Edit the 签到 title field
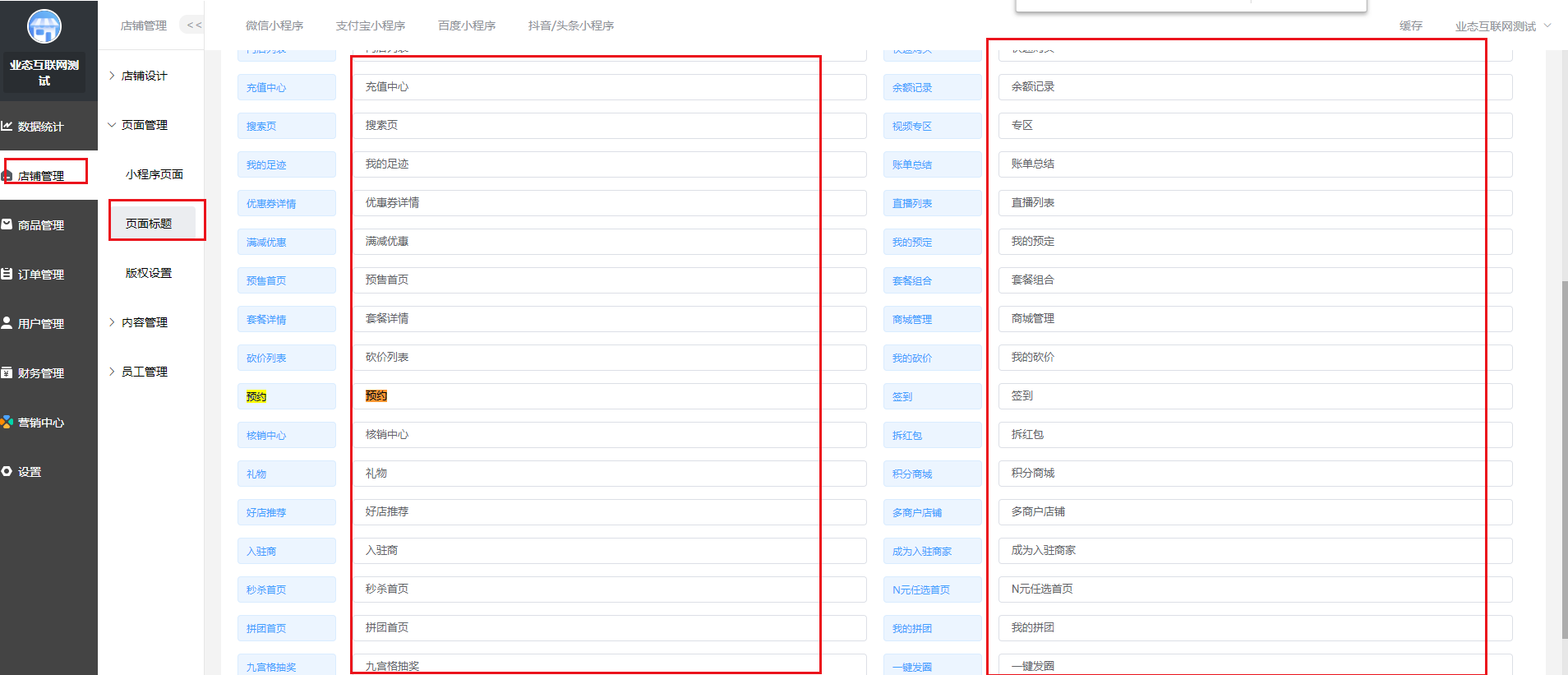1568x675 pixels. [1256, 396]
